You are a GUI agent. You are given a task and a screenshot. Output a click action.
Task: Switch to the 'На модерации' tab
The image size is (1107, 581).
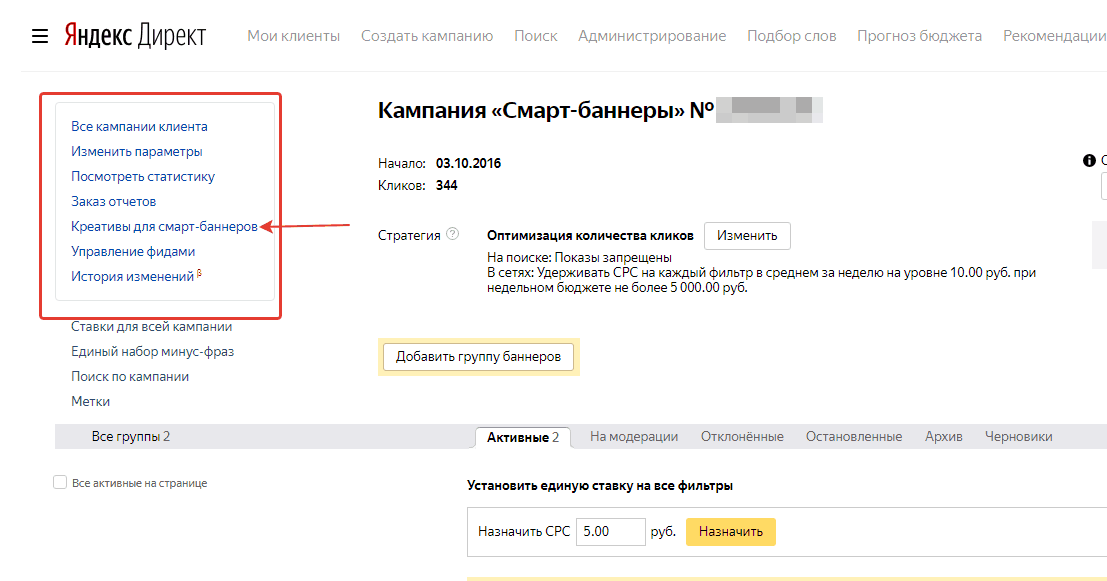(634, 437)
